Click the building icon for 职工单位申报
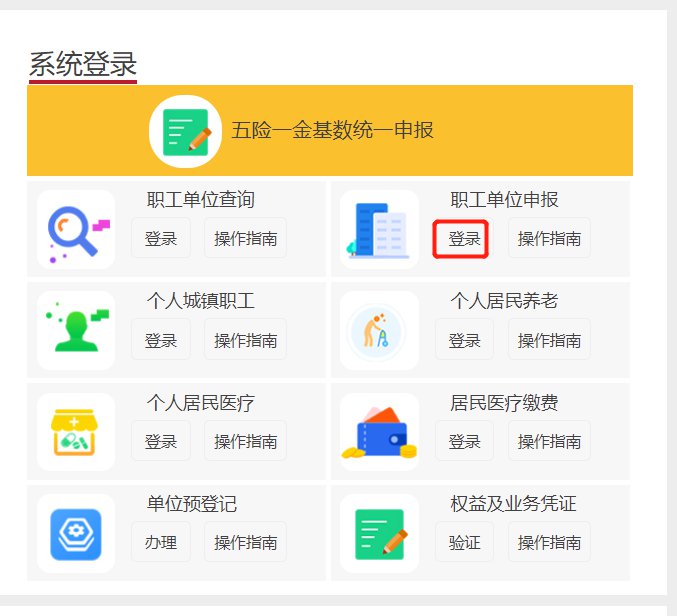Image resolution: width=677 pixels, height=616 pixels. pos(380,229)
